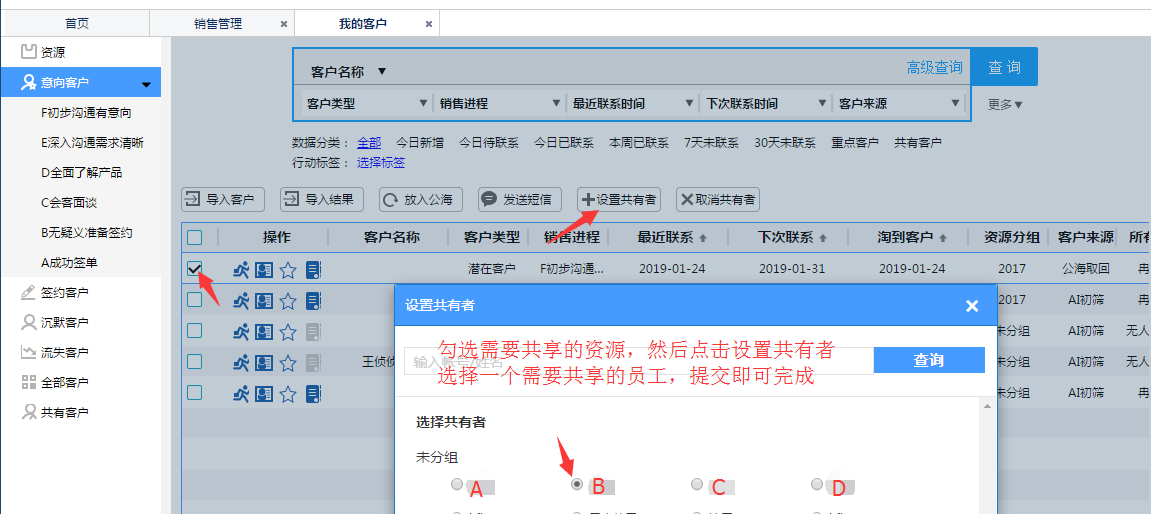1151x514 pixels.
Task: Open the F初步沟通有意向 stage in the sidebar
Action: 87,112
